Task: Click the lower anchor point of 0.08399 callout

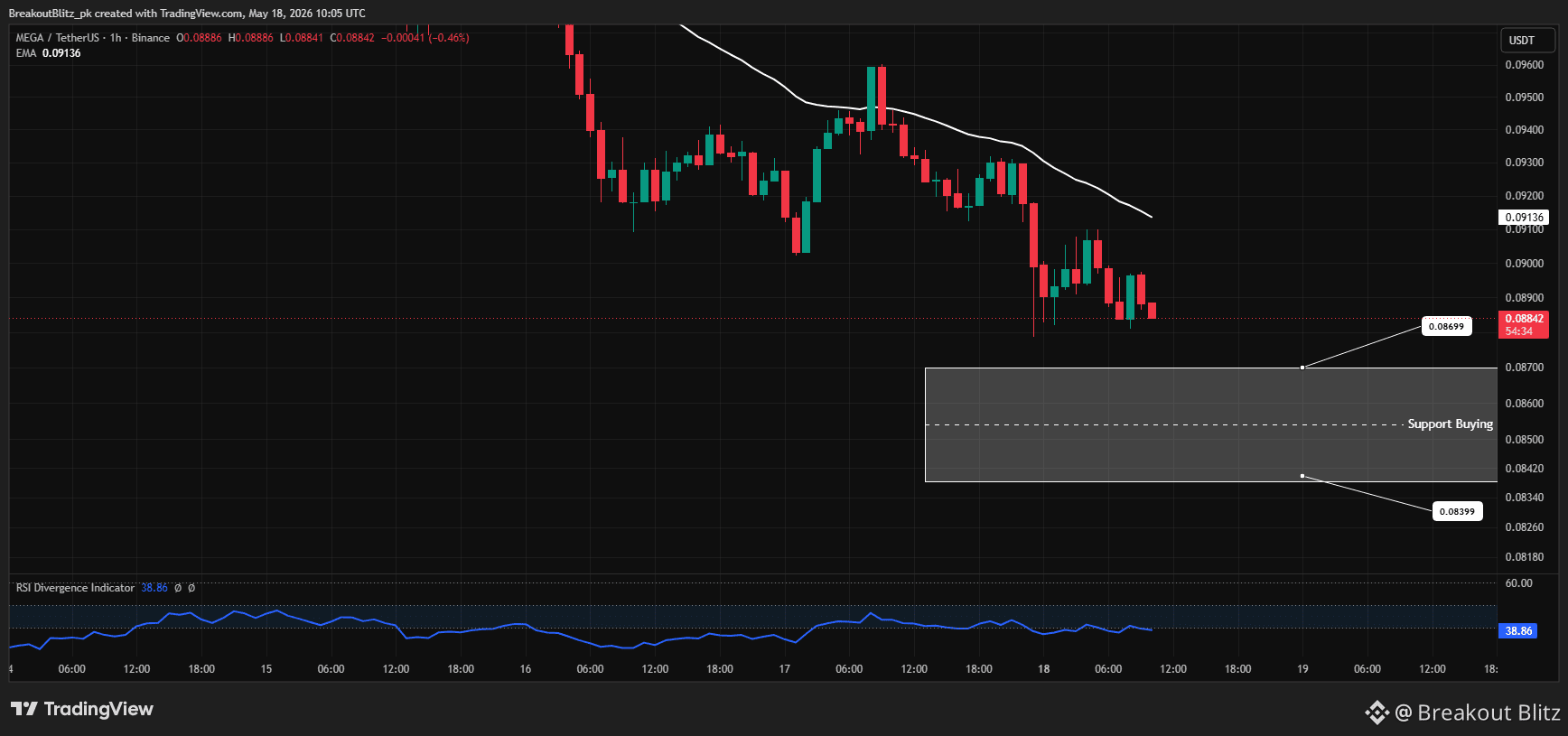Action: pos(1302,476)
